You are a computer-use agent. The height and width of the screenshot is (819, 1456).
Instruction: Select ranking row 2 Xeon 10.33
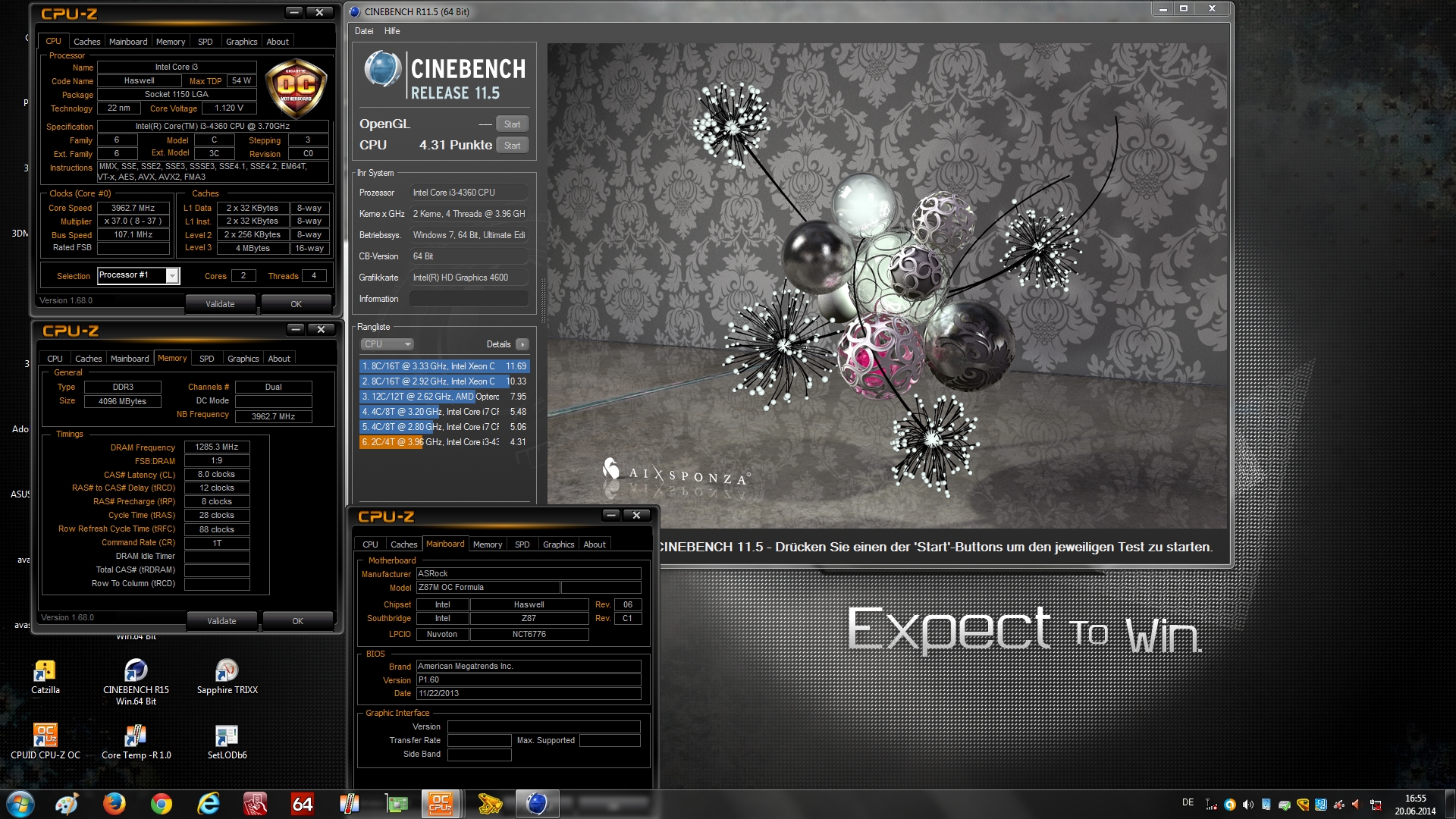444,381
